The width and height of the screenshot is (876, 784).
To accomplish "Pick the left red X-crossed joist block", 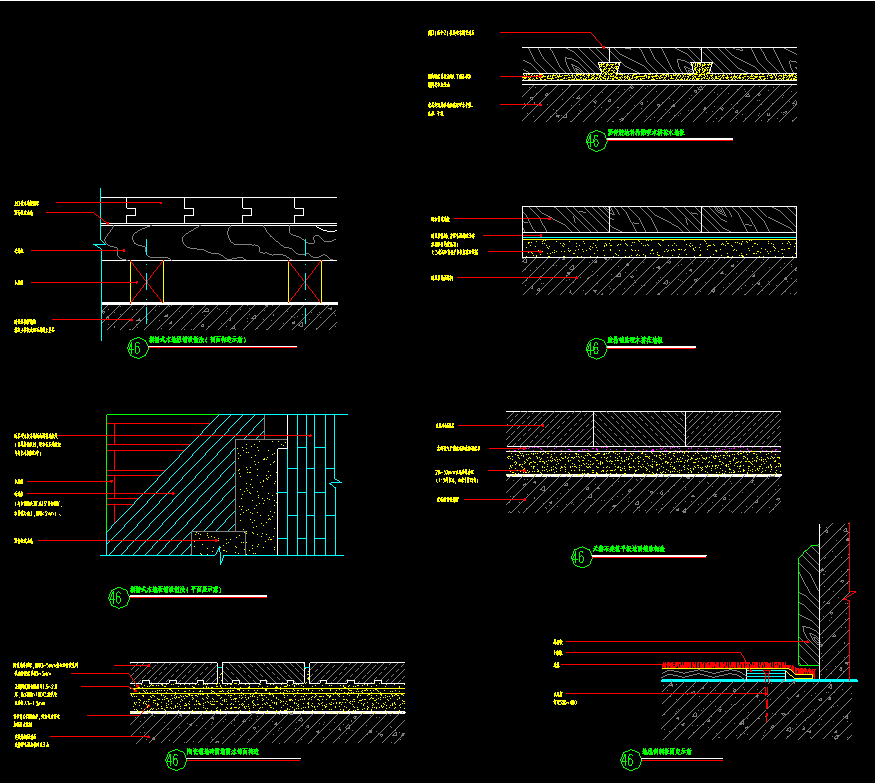I will pyautogui.click(x=147, y=282).
